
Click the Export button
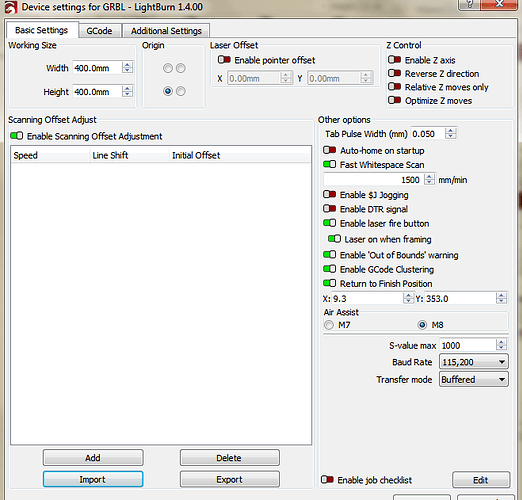[230, 479]
